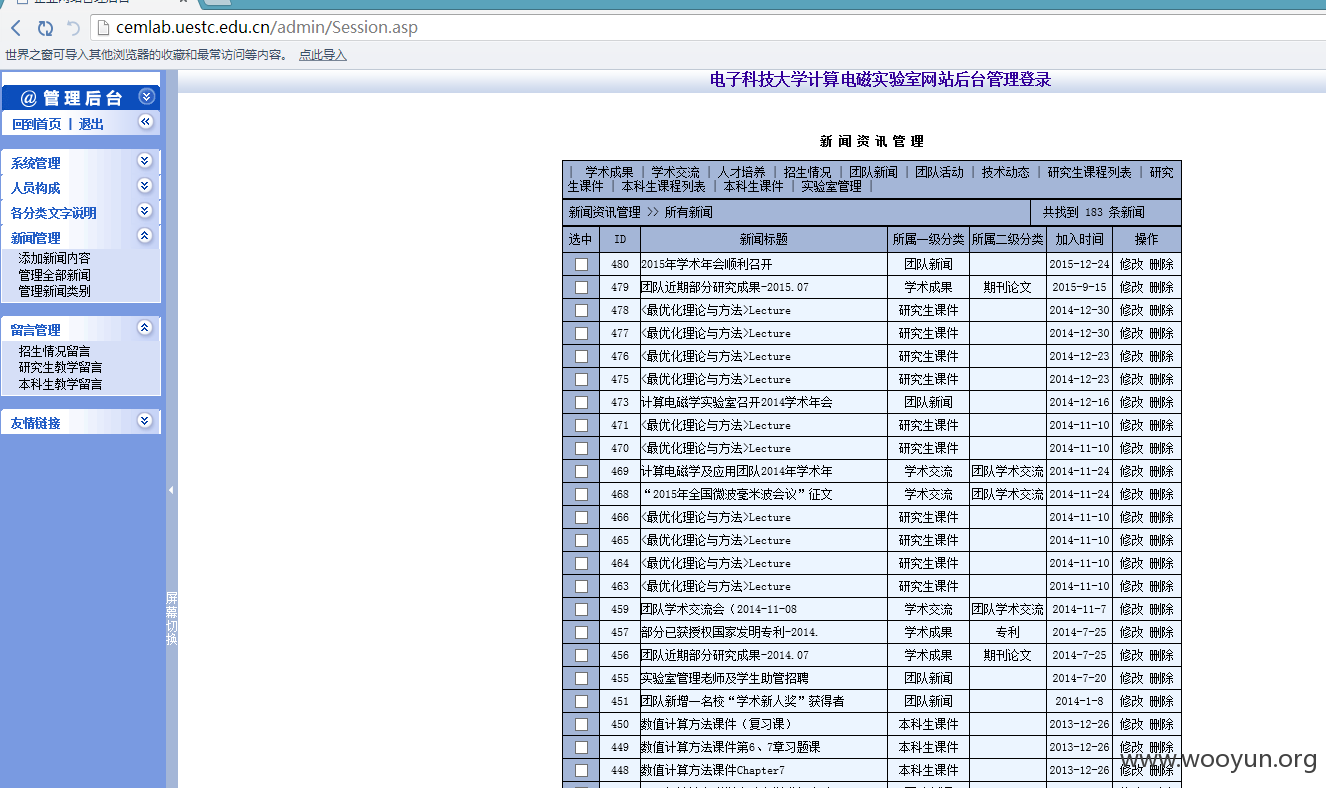The image size is (1326, 788).
Task: Click the 新闻资讯管理 breadcrumb link
Action: tap(605, 212)
